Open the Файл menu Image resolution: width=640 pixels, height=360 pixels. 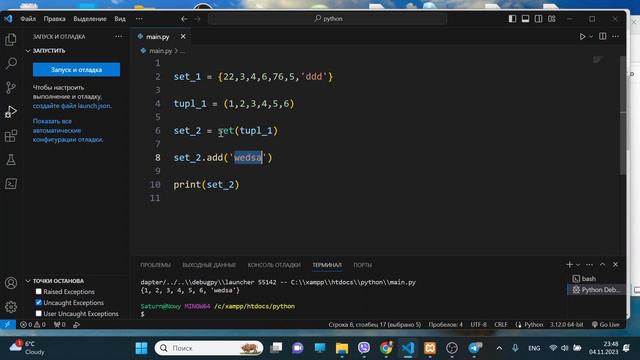(28, 19)
